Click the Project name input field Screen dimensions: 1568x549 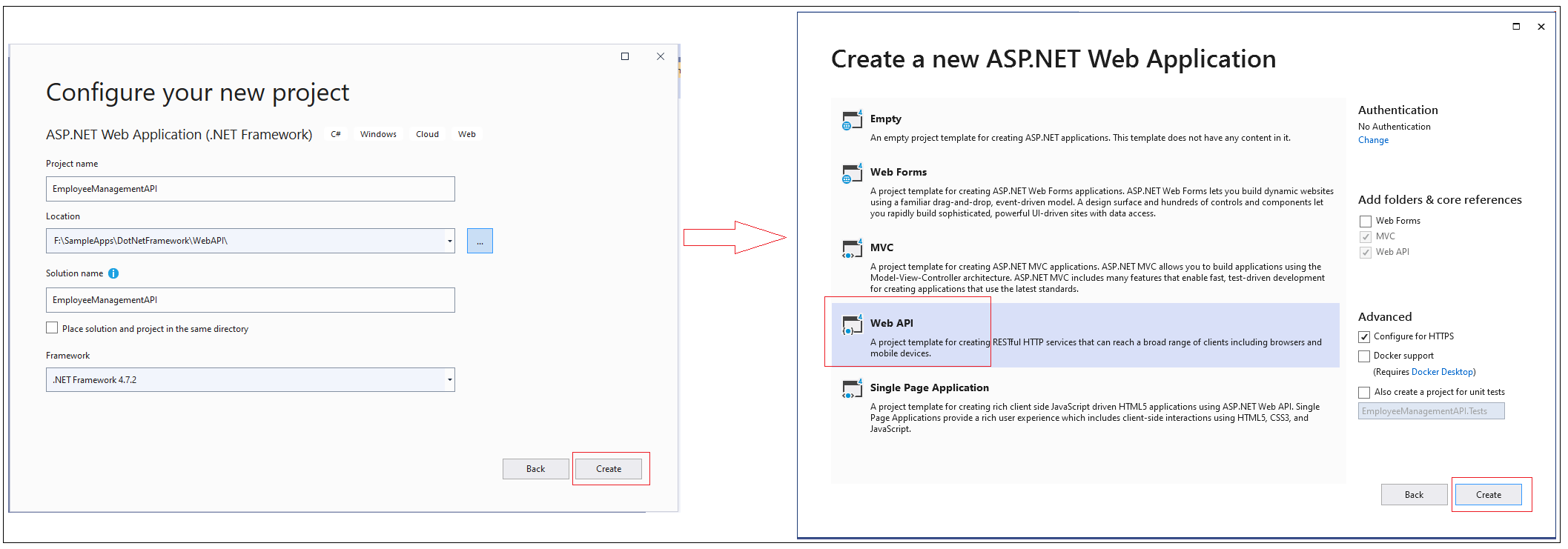251,189
